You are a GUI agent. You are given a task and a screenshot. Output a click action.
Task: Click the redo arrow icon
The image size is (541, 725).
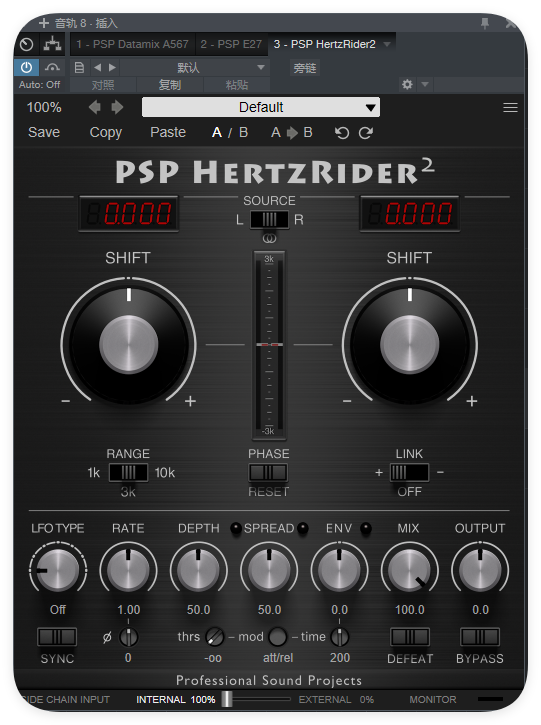pos(366,133)
